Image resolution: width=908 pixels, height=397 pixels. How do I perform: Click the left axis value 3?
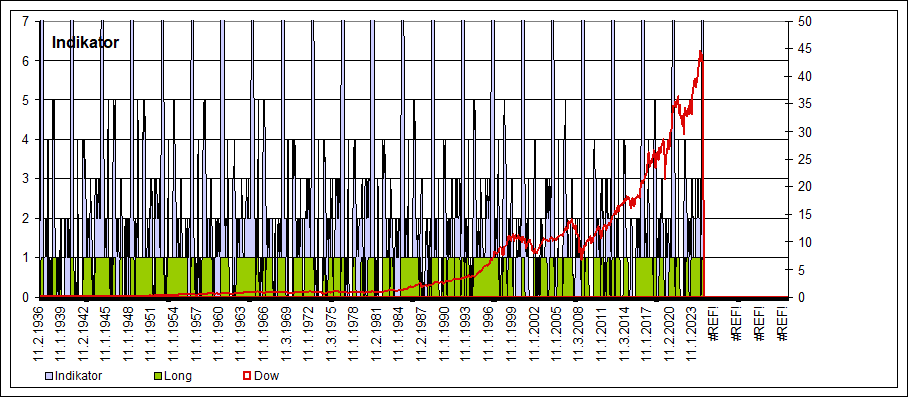point(25,179)
